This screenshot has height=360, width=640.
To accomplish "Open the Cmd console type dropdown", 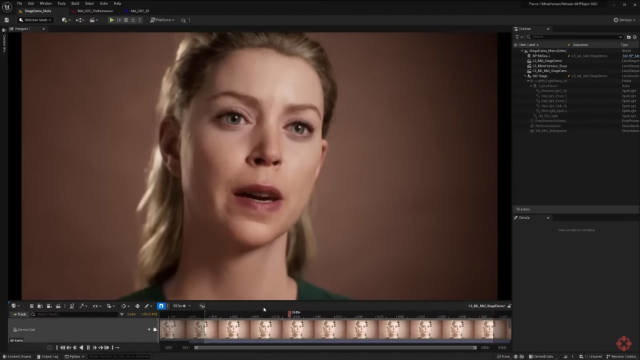I will point(74,357).
